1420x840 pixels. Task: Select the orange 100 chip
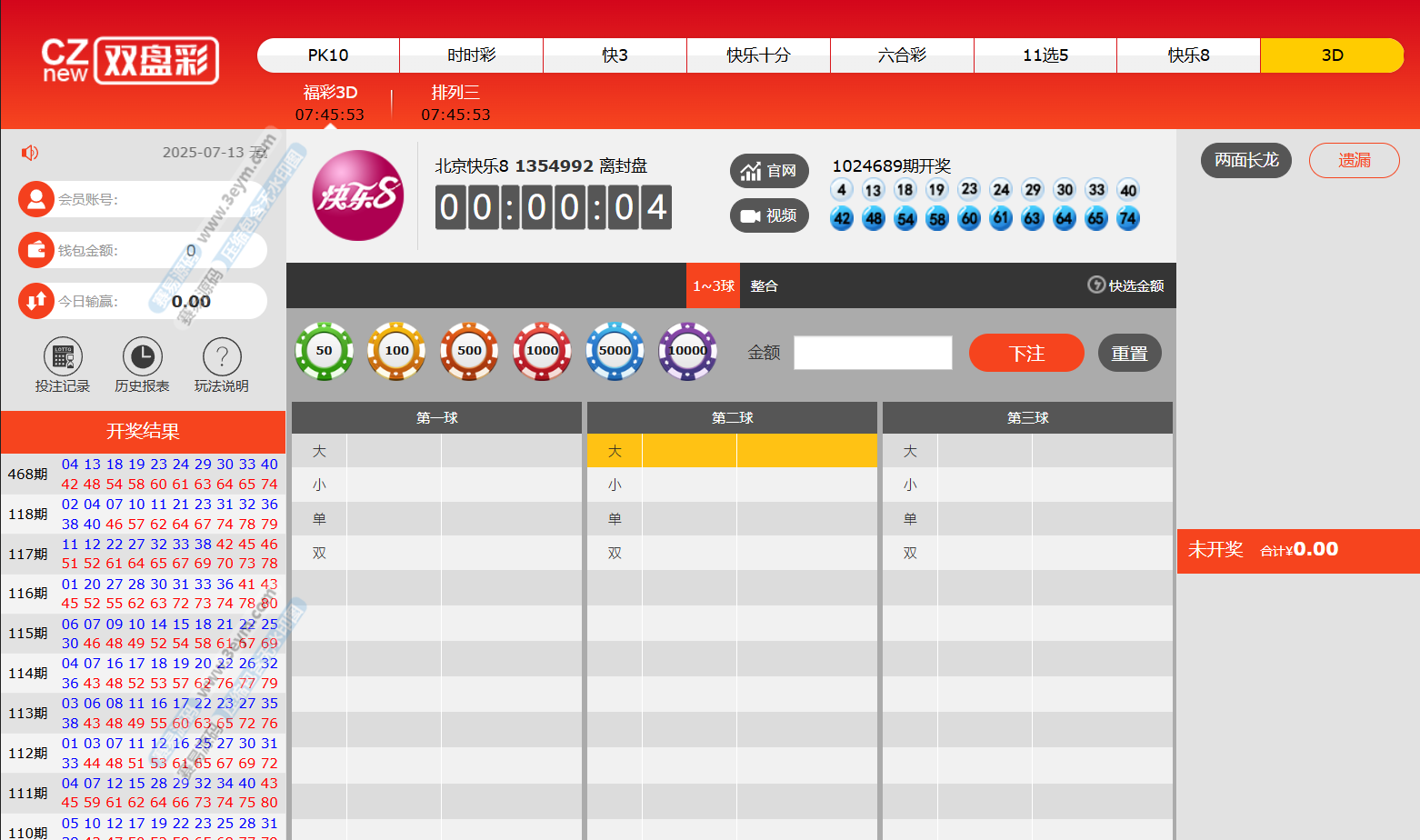pos(396,351)
